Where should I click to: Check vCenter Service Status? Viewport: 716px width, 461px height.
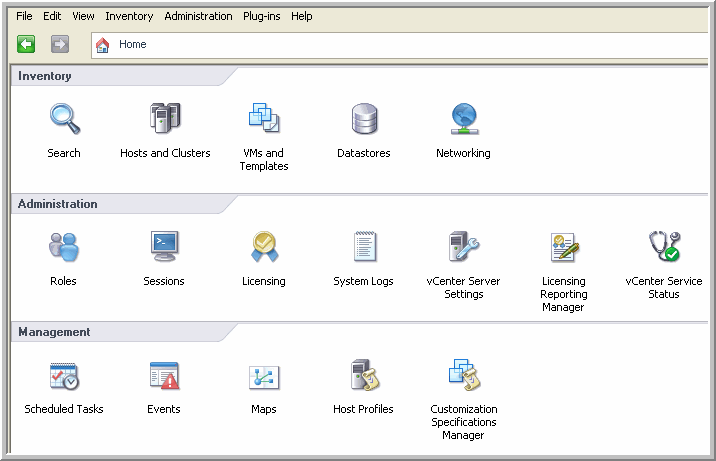coord(663,247)
